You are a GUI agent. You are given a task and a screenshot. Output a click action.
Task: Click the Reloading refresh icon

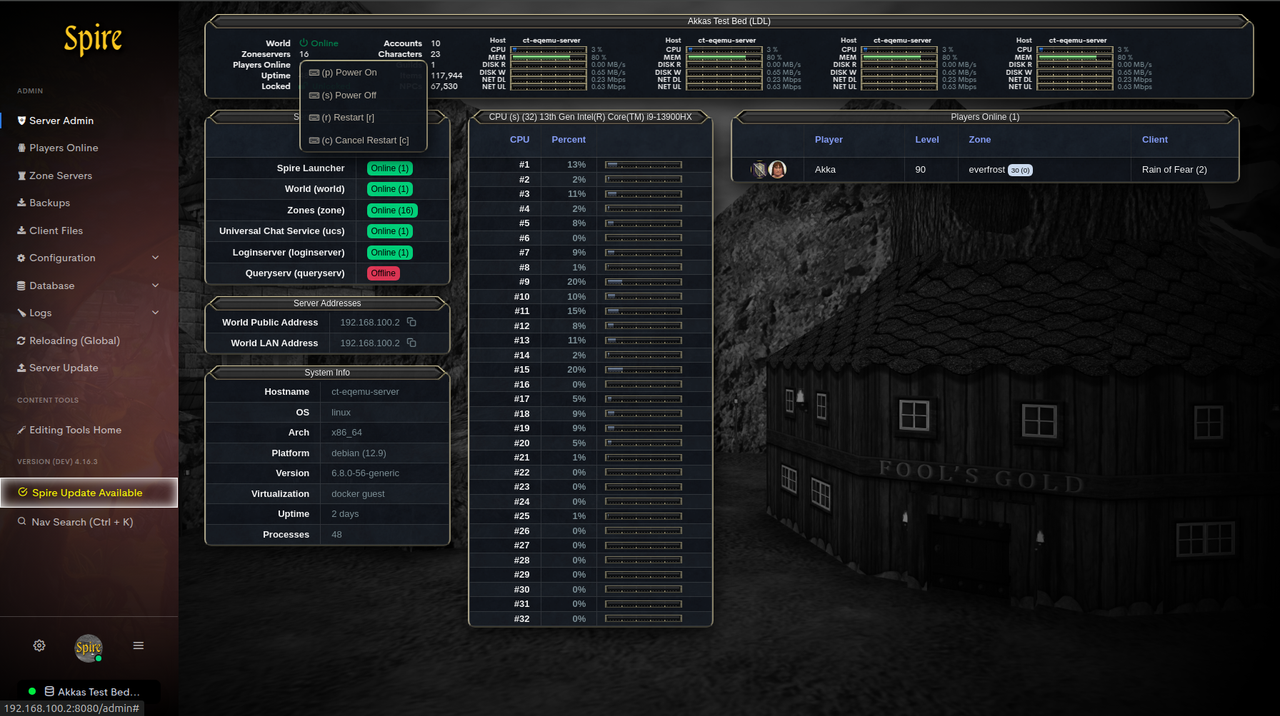tap(22, 341)
